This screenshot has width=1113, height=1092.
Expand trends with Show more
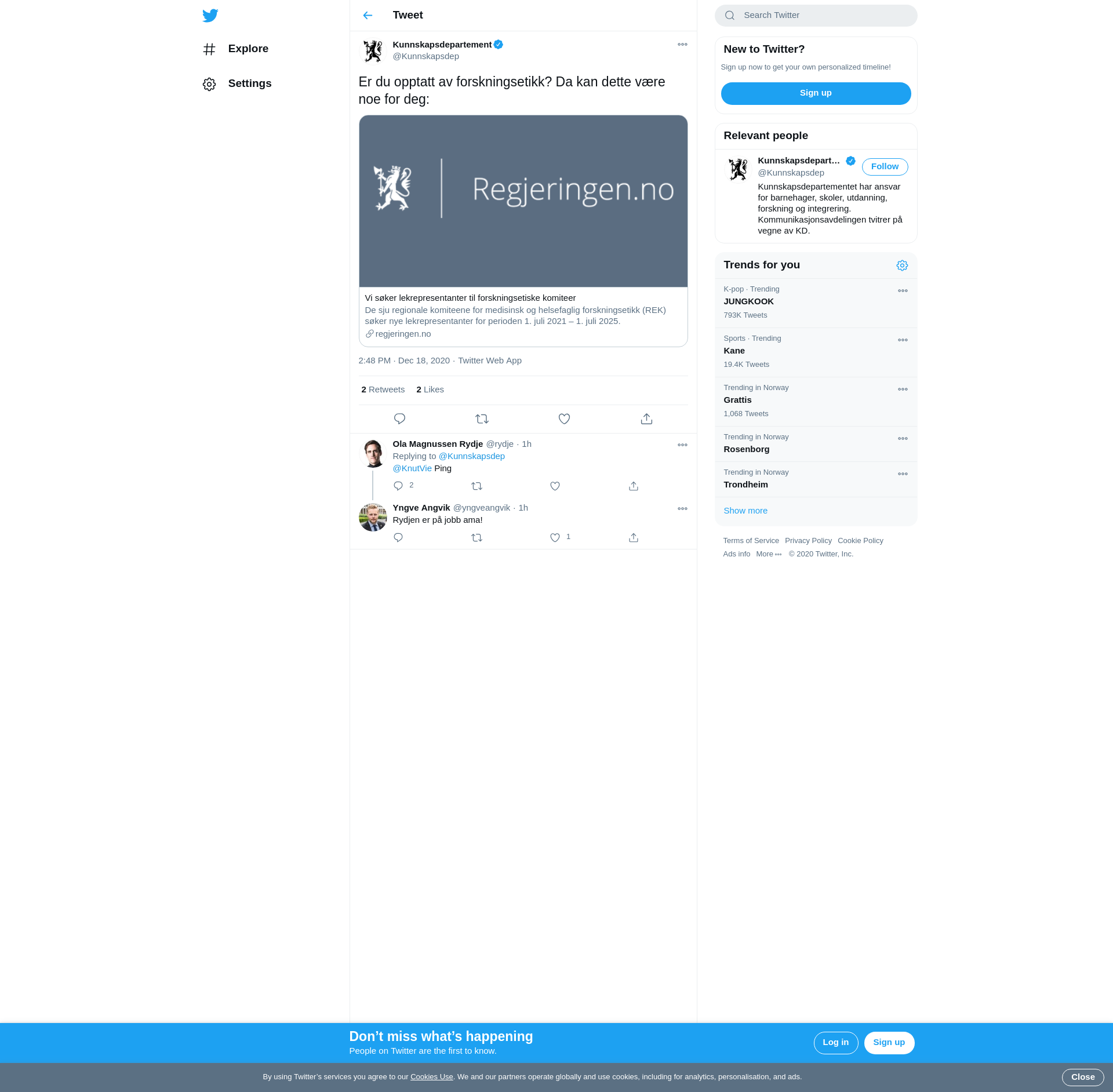pyautogui.click(x=745, y=511)
